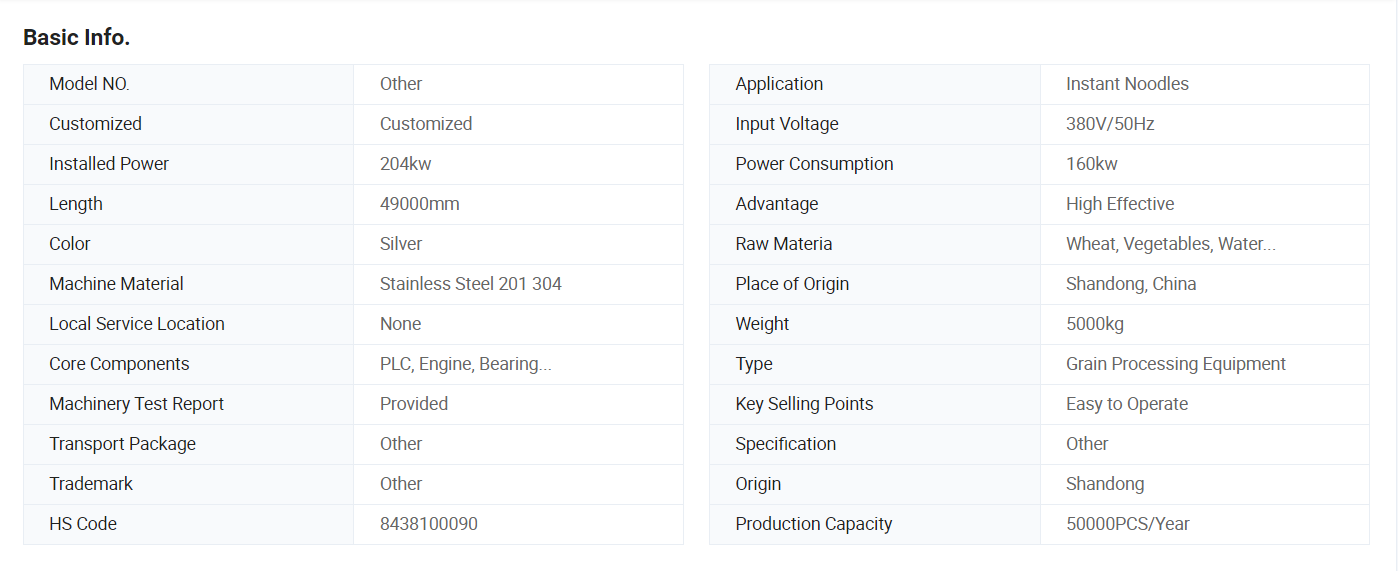The image size is (1398, 571).
Task: Click the 'Instant Noodles' application value
Action: (1127, 84)
